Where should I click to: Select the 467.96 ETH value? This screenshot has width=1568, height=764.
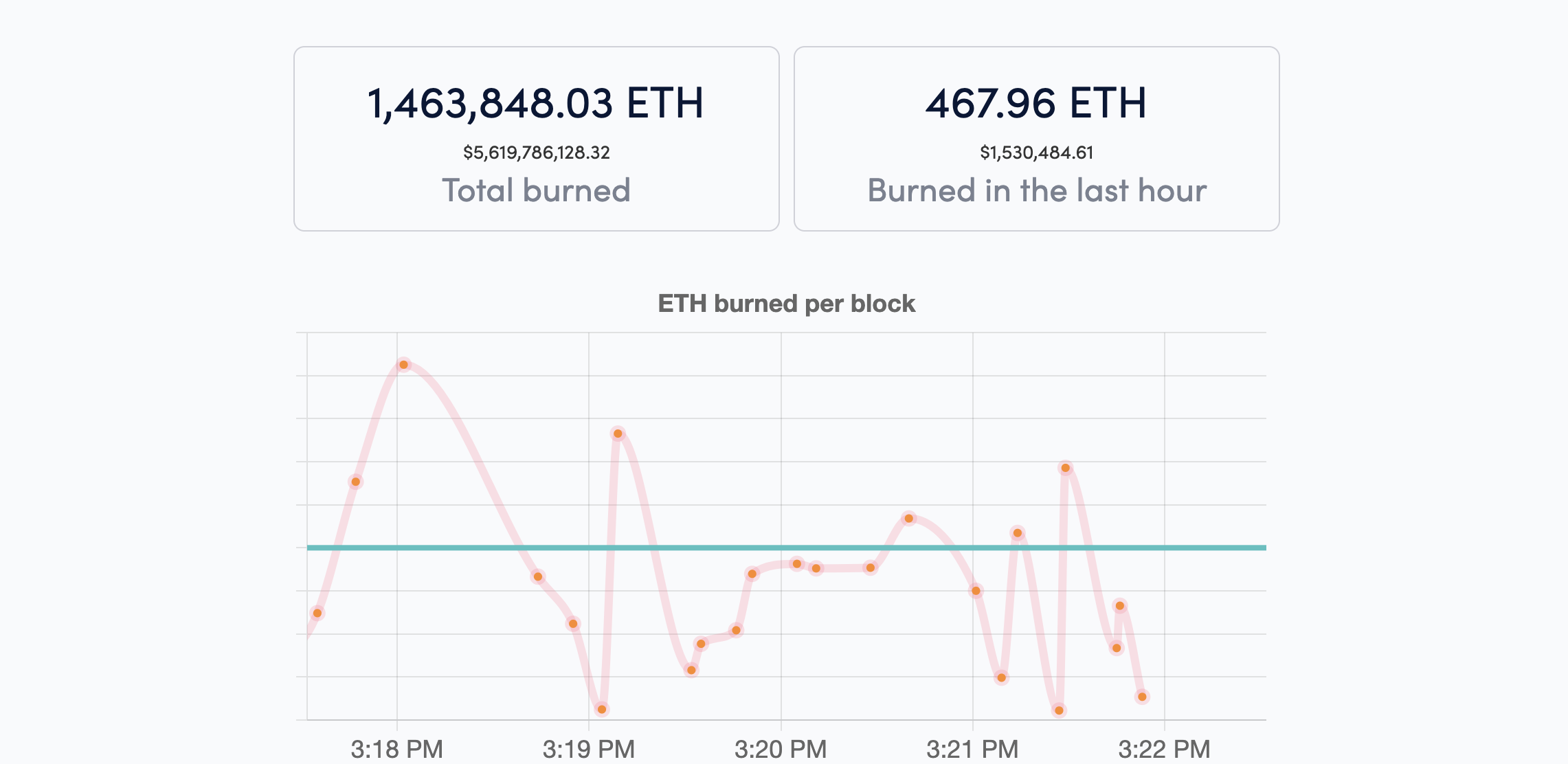1036,103
